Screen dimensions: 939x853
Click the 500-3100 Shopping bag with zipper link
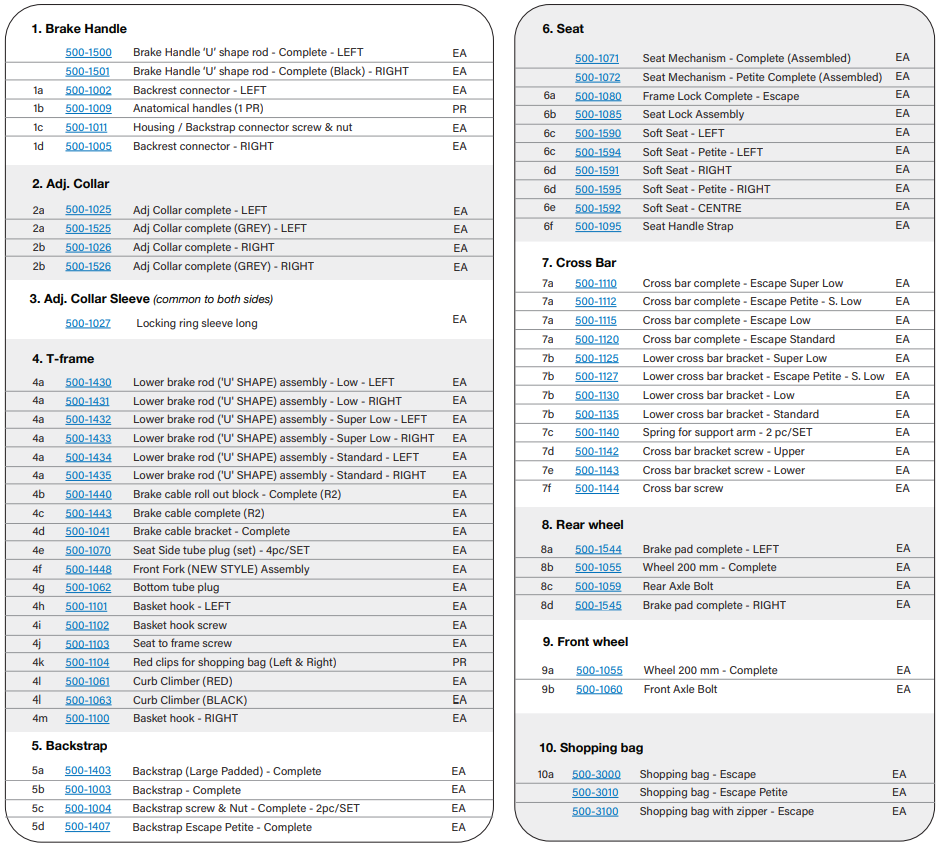pos(595,812)
